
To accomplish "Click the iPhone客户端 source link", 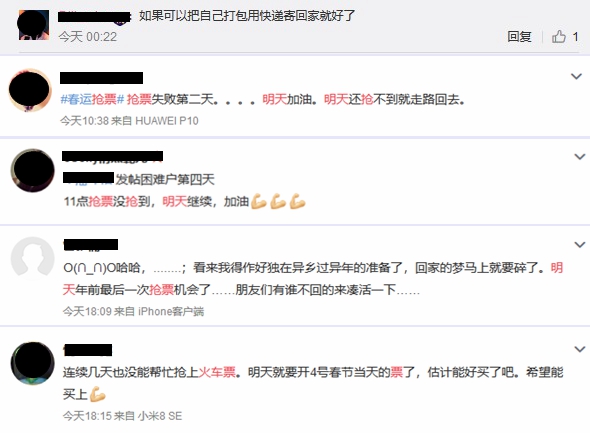I will [x=171, y=311].
